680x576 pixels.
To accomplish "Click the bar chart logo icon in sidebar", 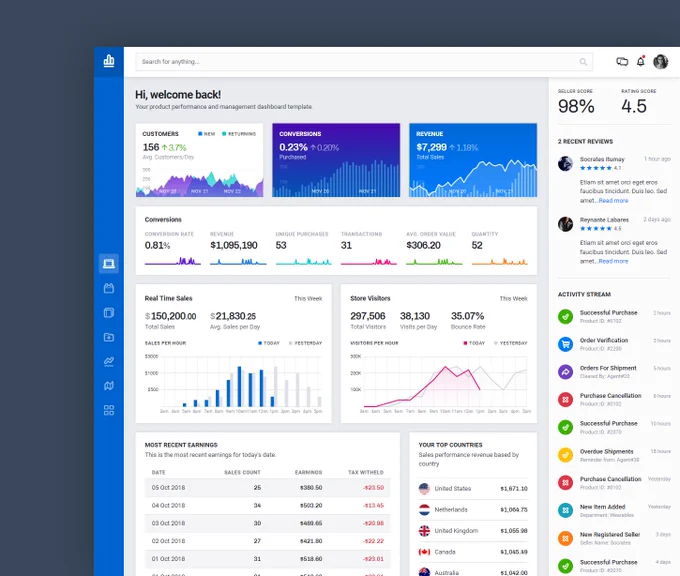I will click(x=109, y=61).
